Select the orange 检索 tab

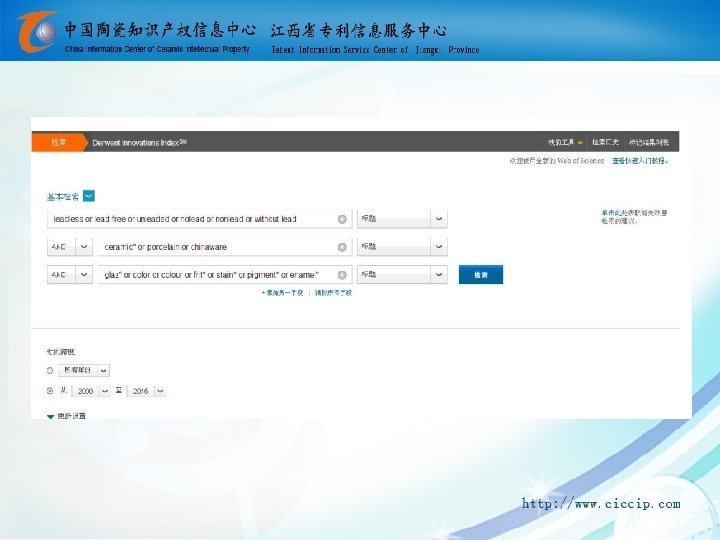click(59, 142)
